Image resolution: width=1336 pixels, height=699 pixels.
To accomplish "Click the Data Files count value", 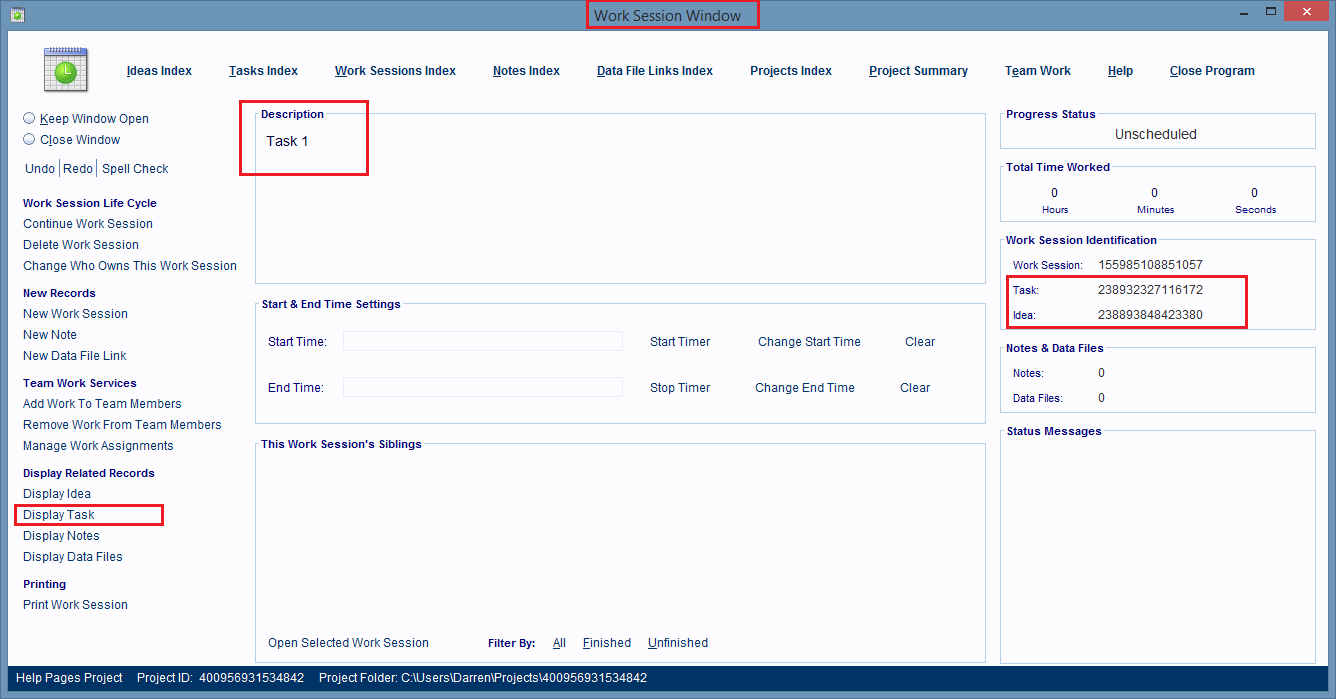I will (x=1101, y=398).
